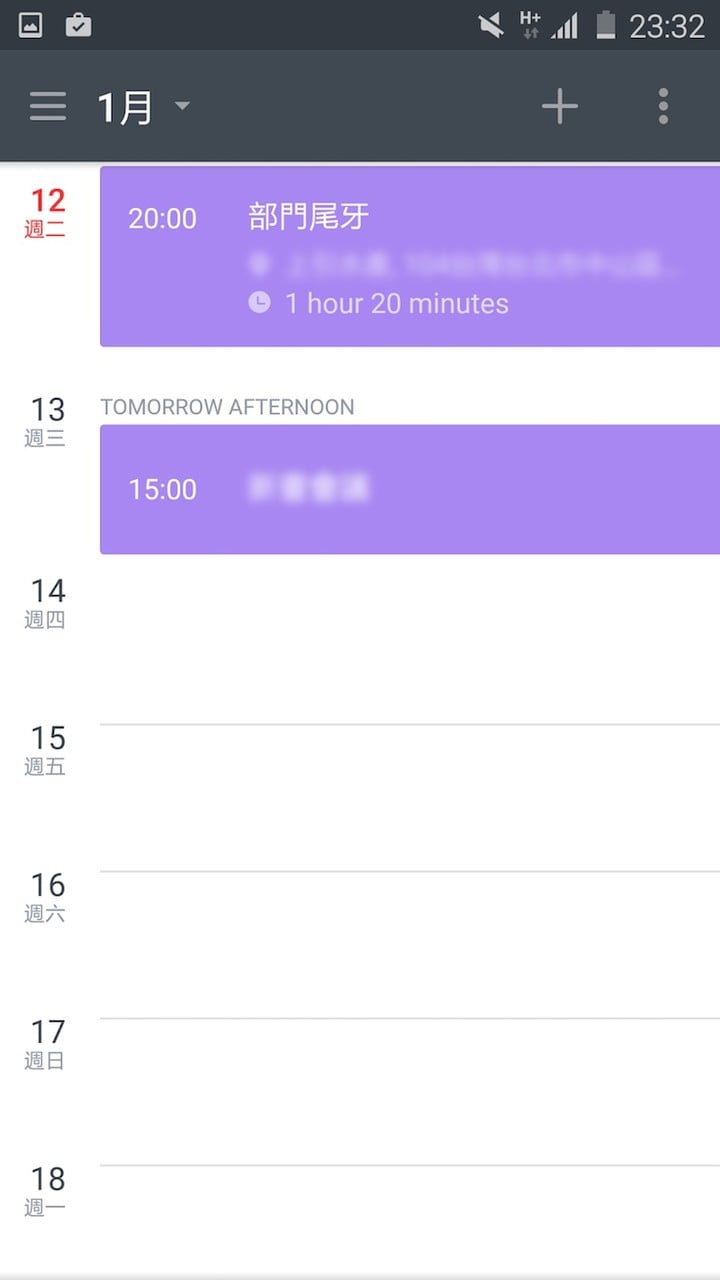The width and height of the screenshot is (720, 1280).
Task: Open the hamburger navigation menu
Action: tap(47, 106)
